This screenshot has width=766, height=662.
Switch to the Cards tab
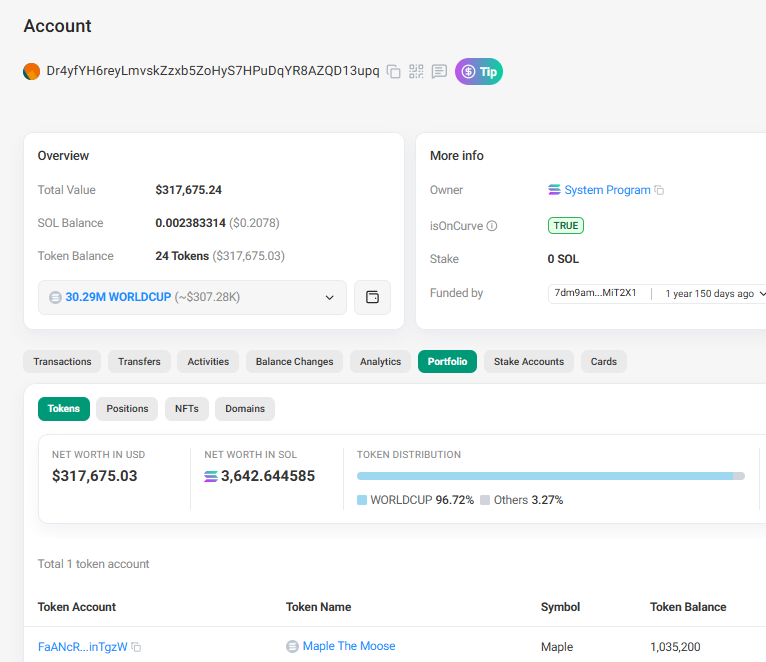tap(603, 362)
